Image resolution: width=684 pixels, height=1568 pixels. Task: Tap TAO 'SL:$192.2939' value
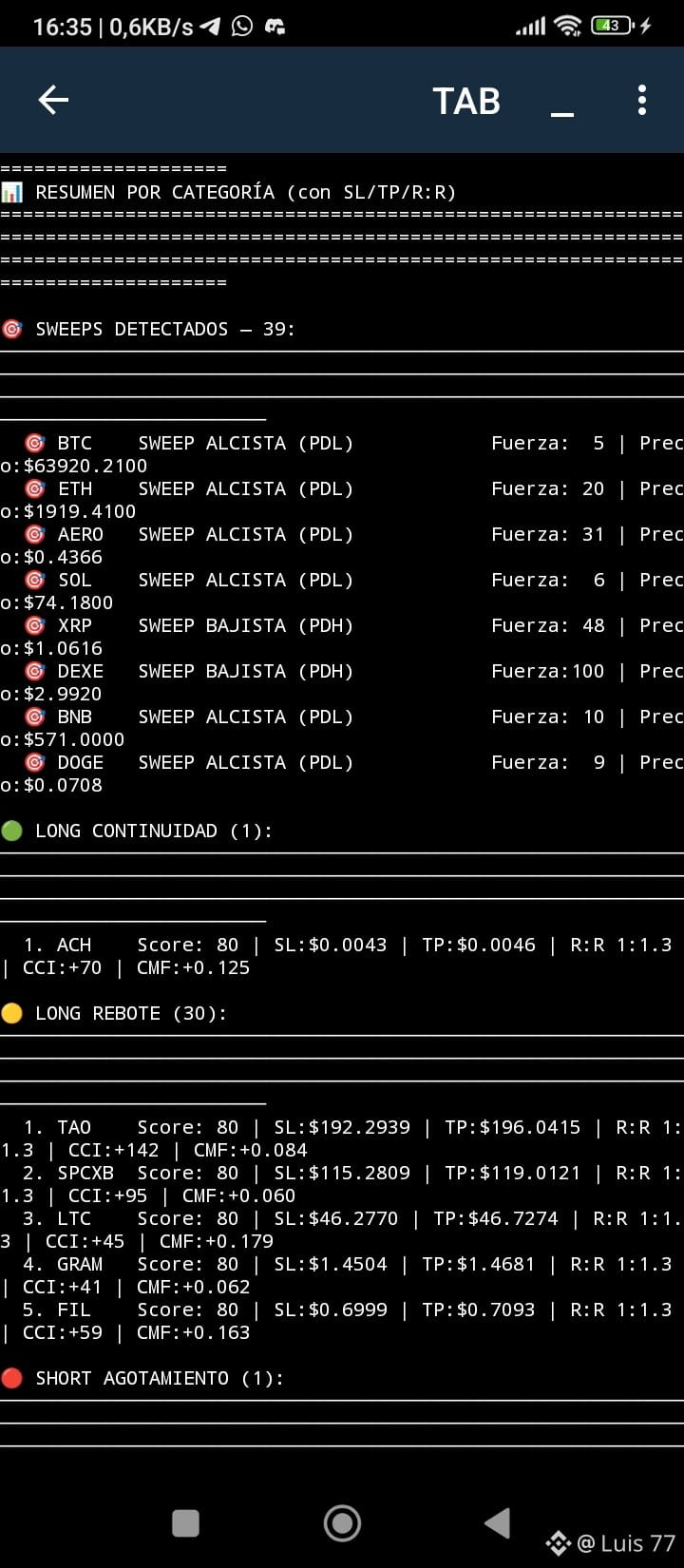pyautogui.click(x=342, y=1127)
